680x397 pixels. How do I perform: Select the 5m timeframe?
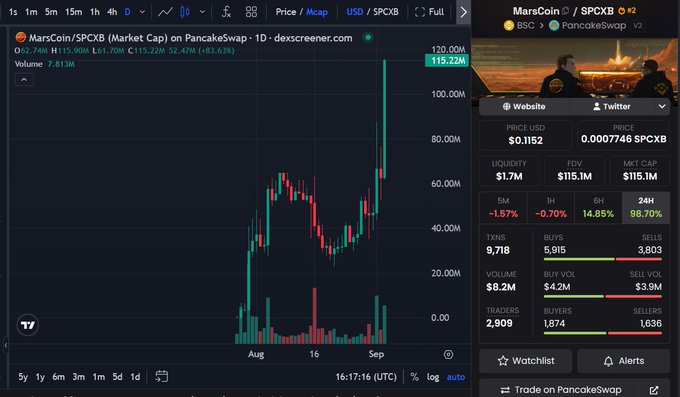tap(51, 12)
